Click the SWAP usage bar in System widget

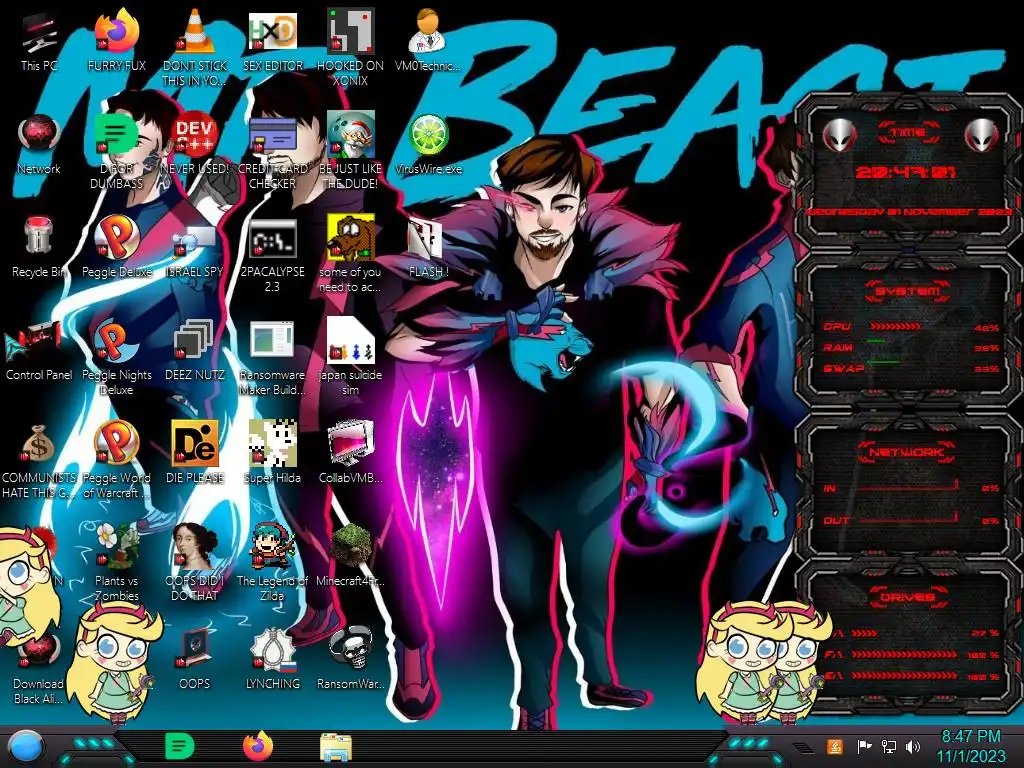[883, 362]
